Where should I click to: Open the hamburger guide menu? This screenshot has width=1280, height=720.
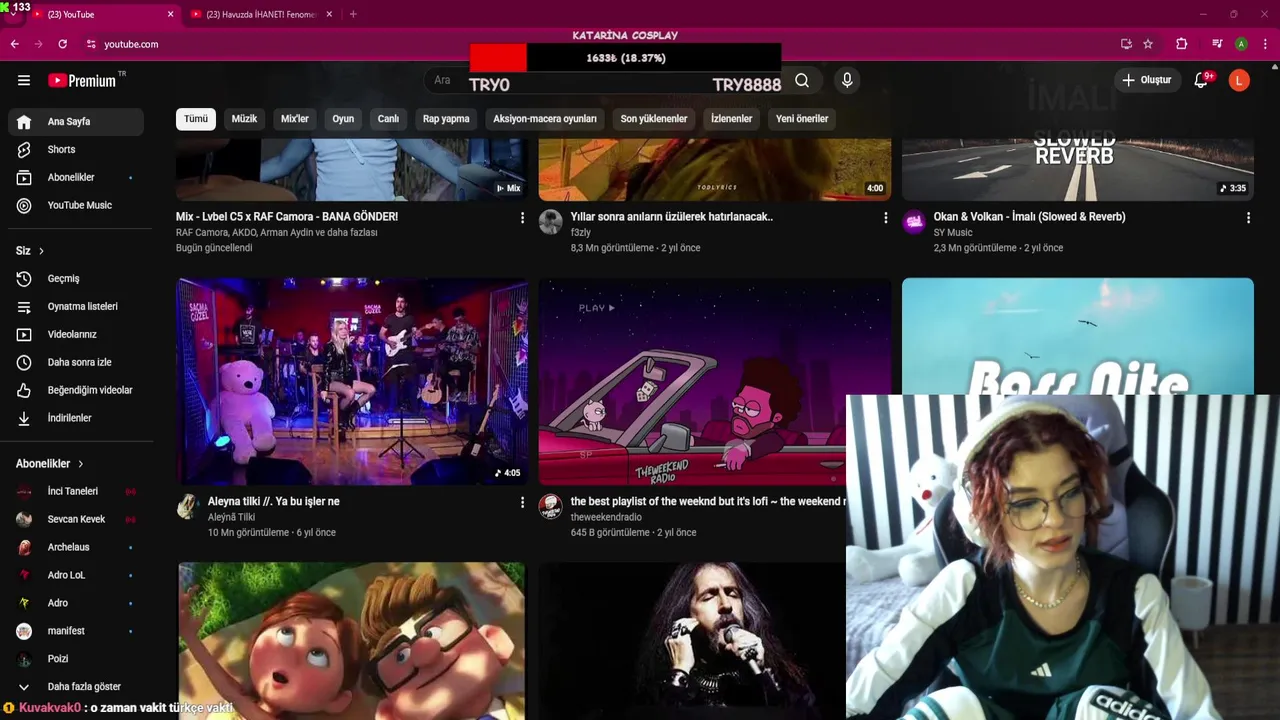tap(24, 80)
